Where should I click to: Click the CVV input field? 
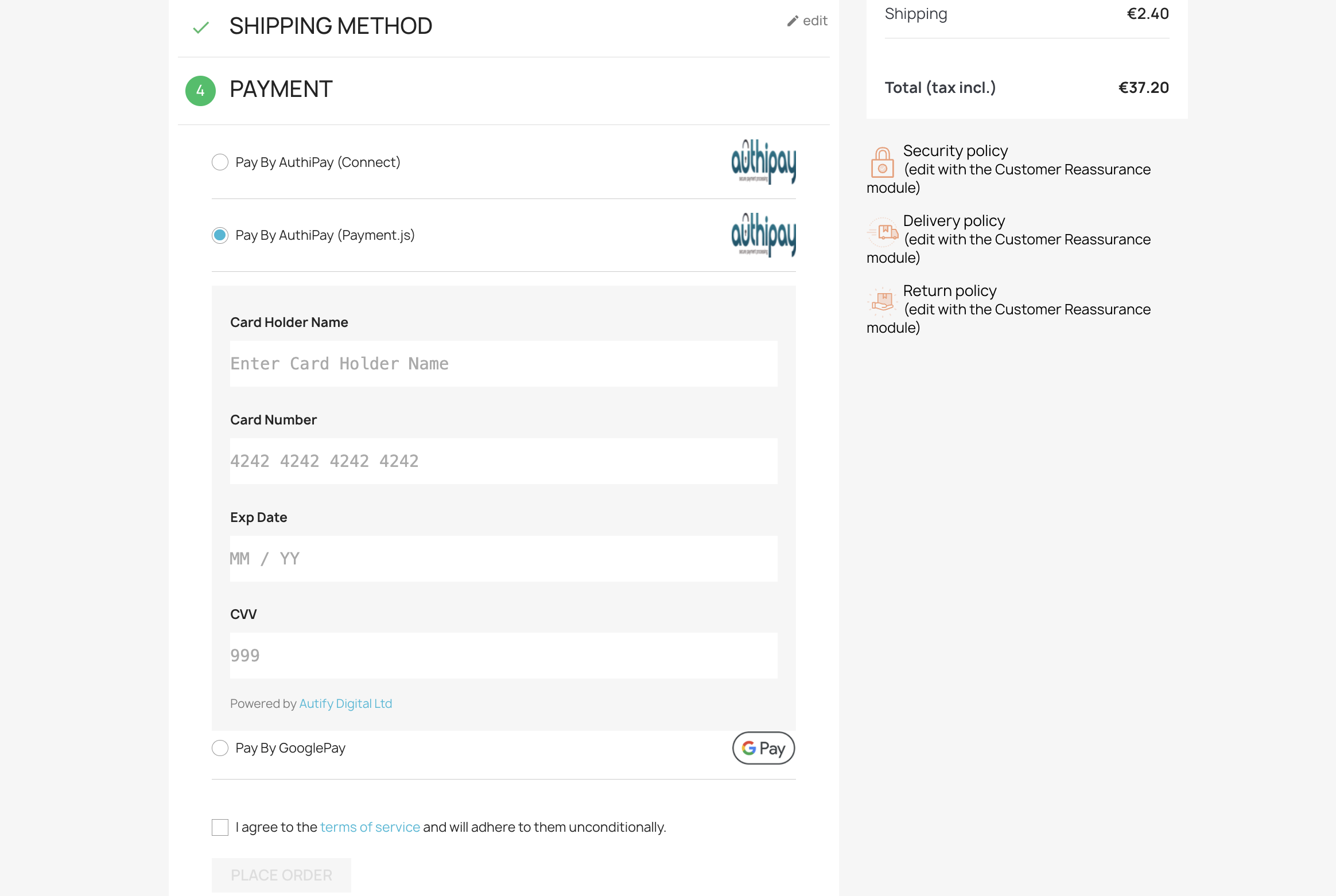point(503,656)
